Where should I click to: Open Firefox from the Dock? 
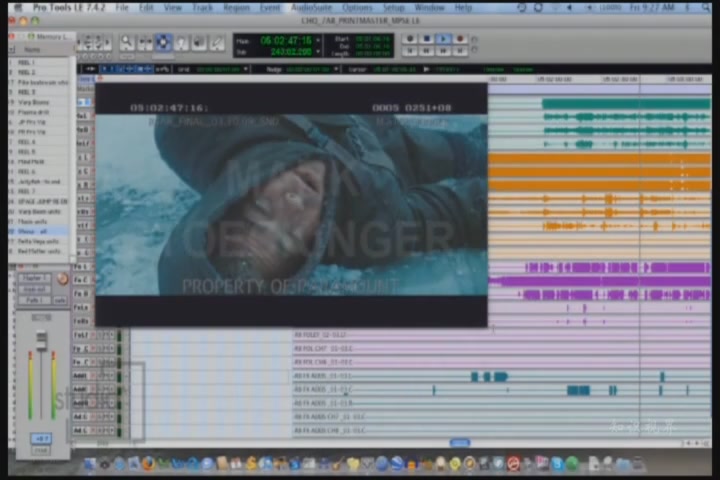147,464
